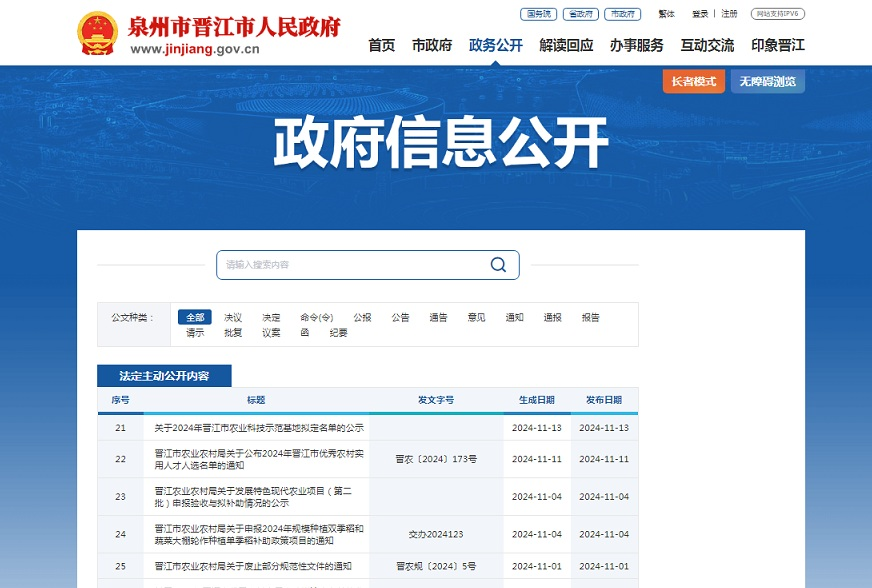Click the 登录 login link

(700, 14)
